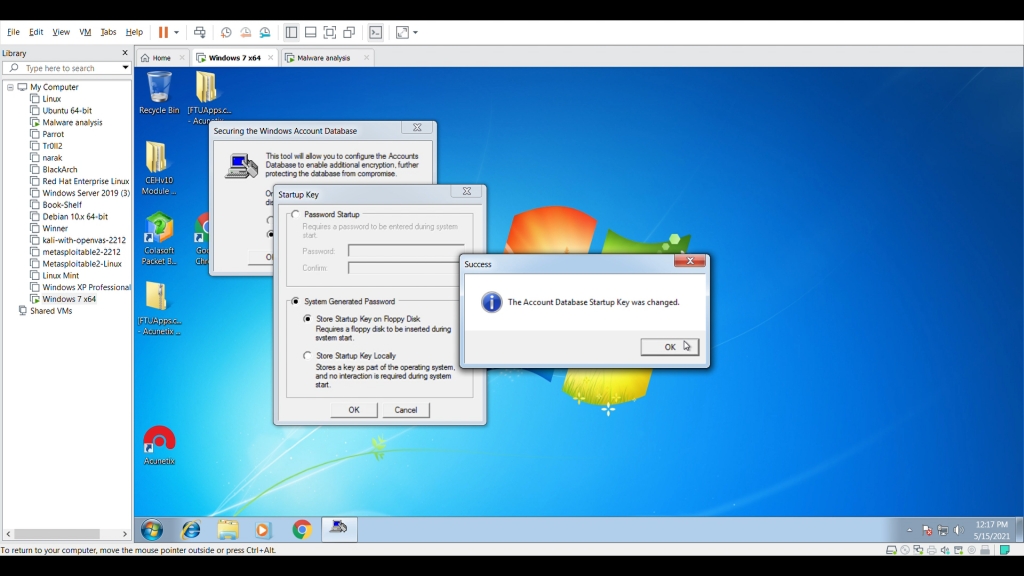Click Cancel in the Startup Key dialog
This screenshot has width=1024, height=576.
pos(406,410)
